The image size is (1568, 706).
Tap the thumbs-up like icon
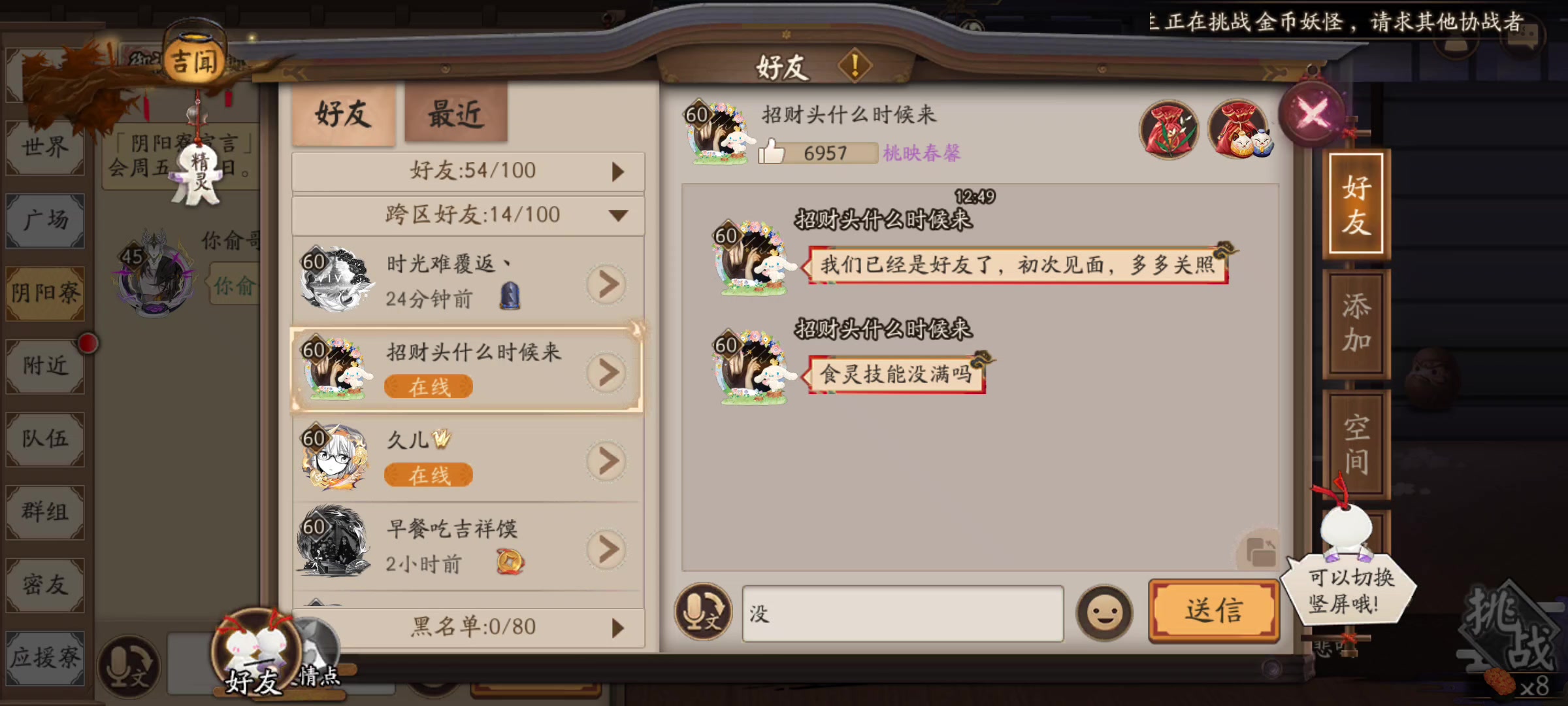[x=771, y=151]
